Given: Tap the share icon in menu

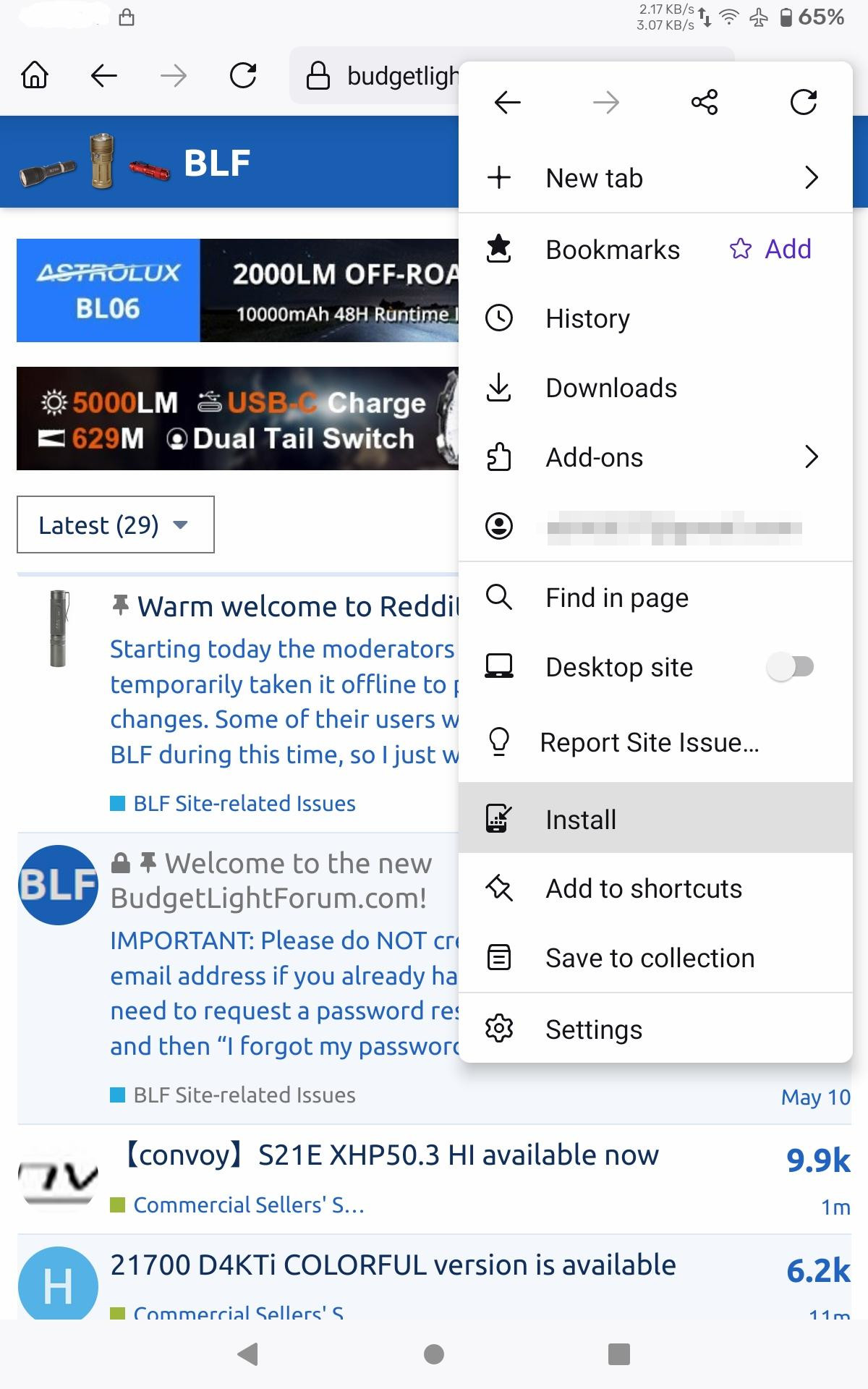Looking at the screenshot, I should [x=704, y=103].
